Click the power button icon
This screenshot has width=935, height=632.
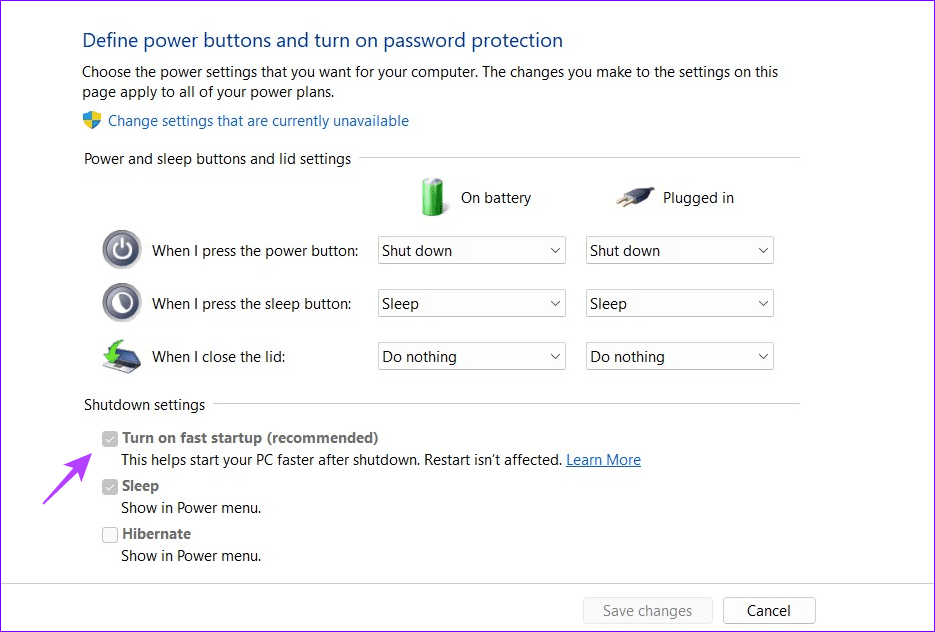[122, 250]
